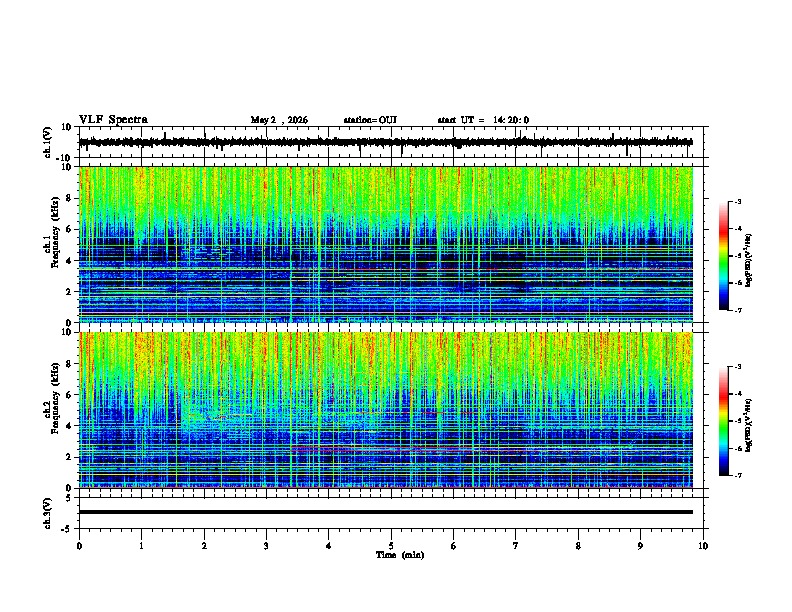Select the ch.2 Frequency (kHz) axis label

[x=51, y=410]
